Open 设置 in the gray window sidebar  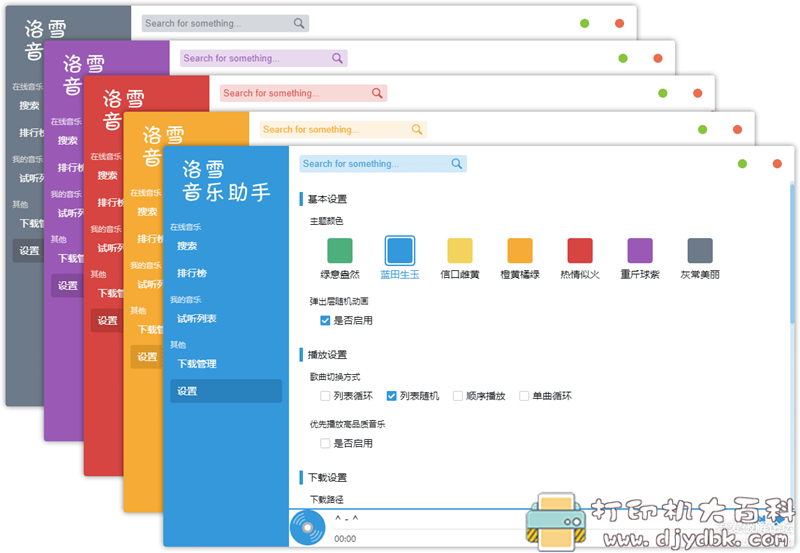29,250
